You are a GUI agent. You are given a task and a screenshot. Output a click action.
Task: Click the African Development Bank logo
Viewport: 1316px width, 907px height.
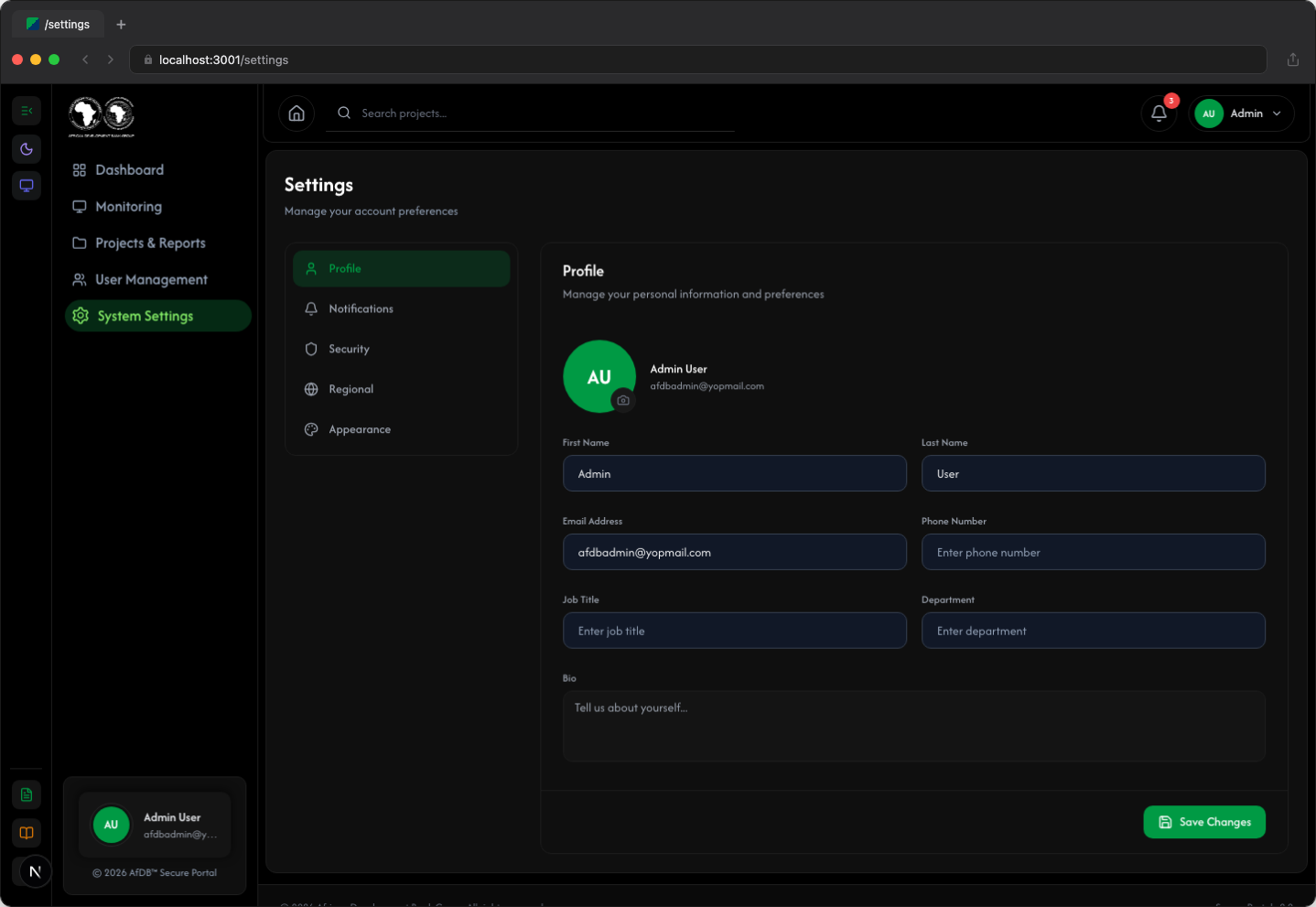[102, 116]
